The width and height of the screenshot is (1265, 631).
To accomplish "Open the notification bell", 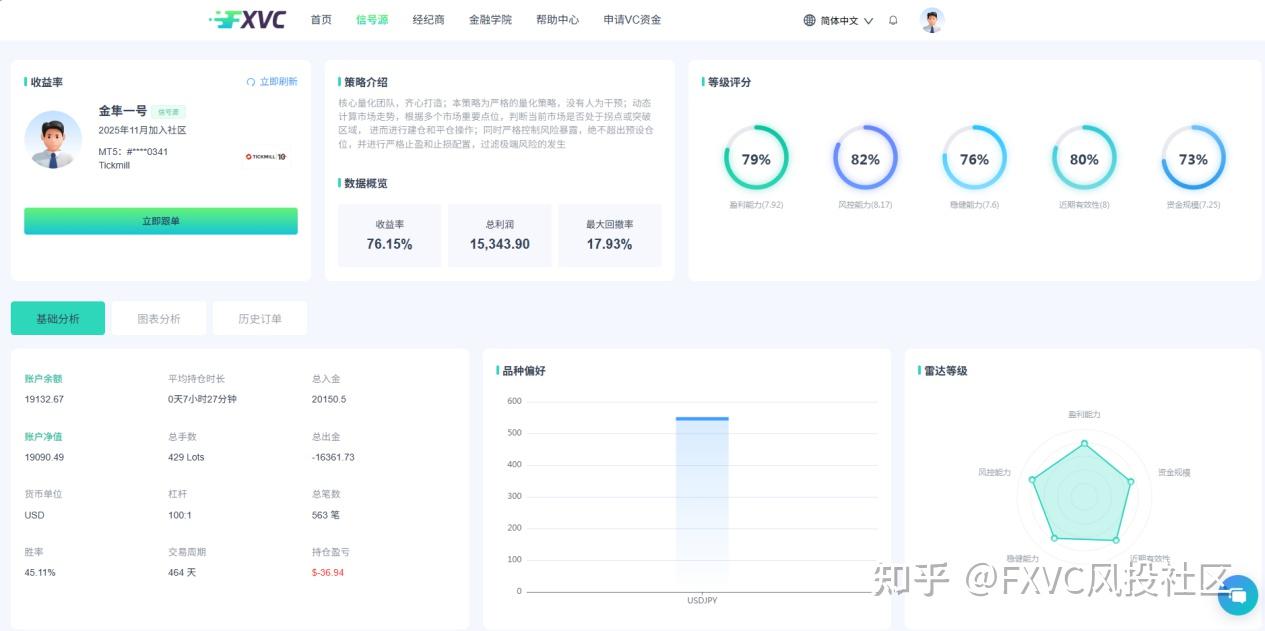I will 893,20.
